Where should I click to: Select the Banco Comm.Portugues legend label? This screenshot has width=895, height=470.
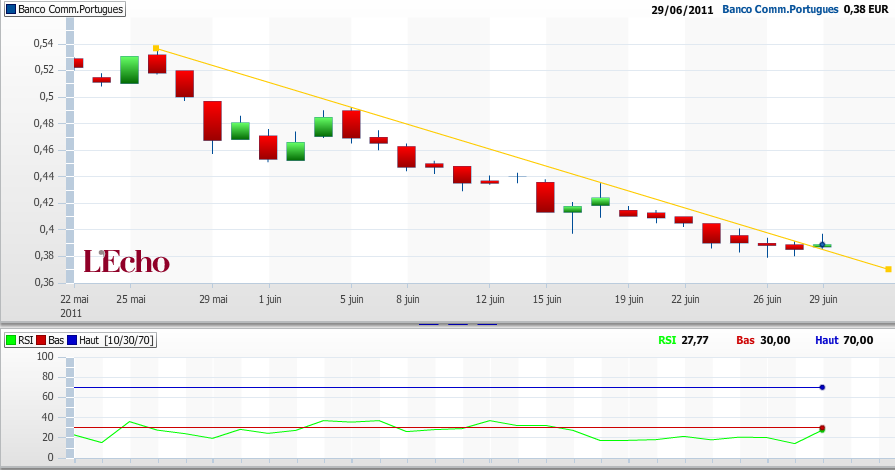[x=70, y=9]
